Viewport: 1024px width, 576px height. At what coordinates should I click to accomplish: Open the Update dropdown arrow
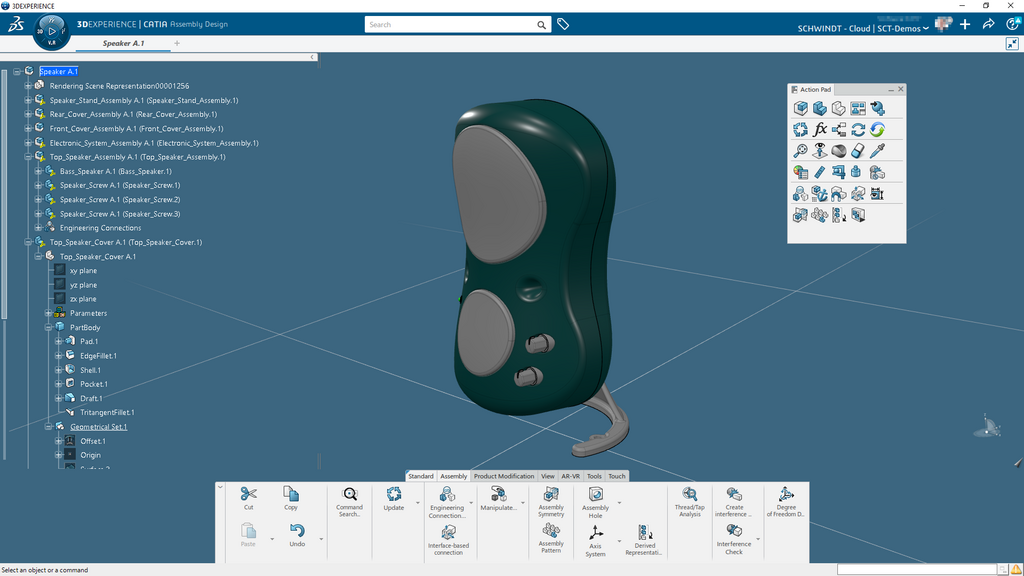[417, 503]
